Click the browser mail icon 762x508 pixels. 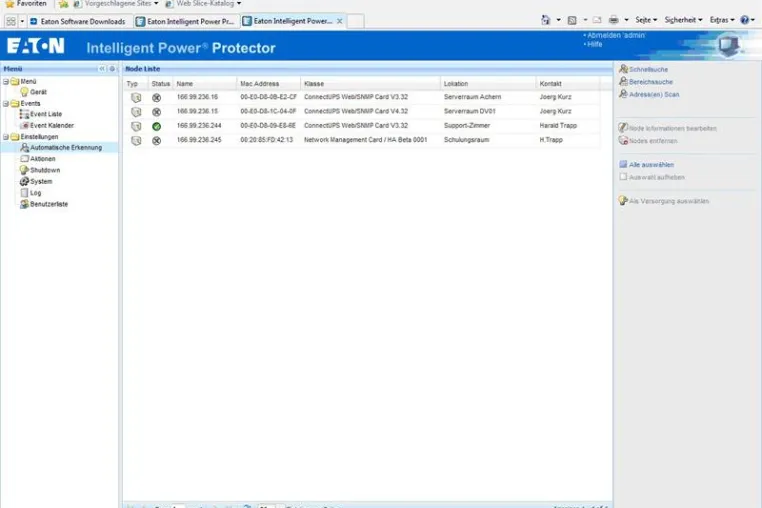[x=597, y=20]
